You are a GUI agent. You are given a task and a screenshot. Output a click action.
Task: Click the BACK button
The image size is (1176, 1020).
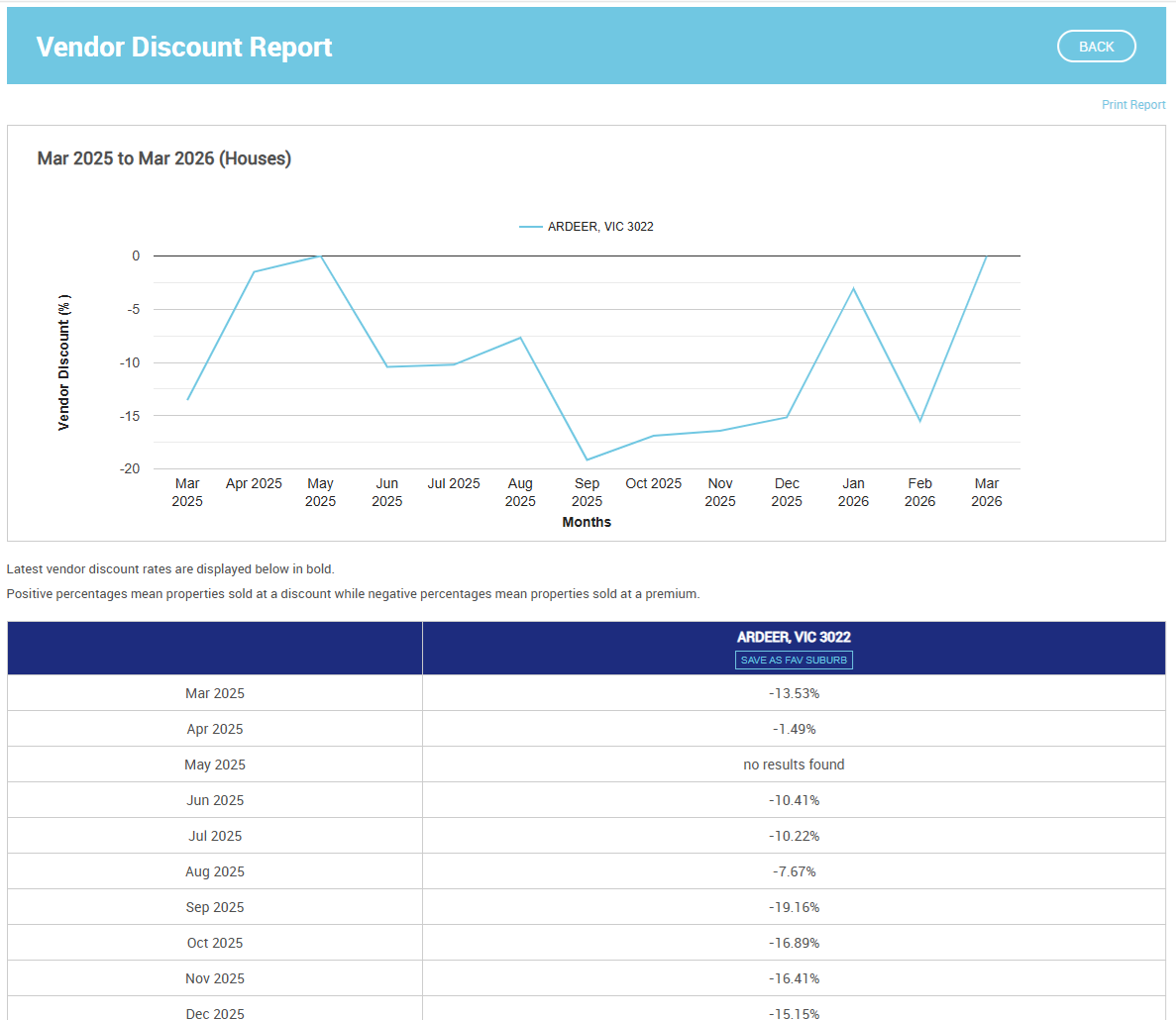point(1096,47)
